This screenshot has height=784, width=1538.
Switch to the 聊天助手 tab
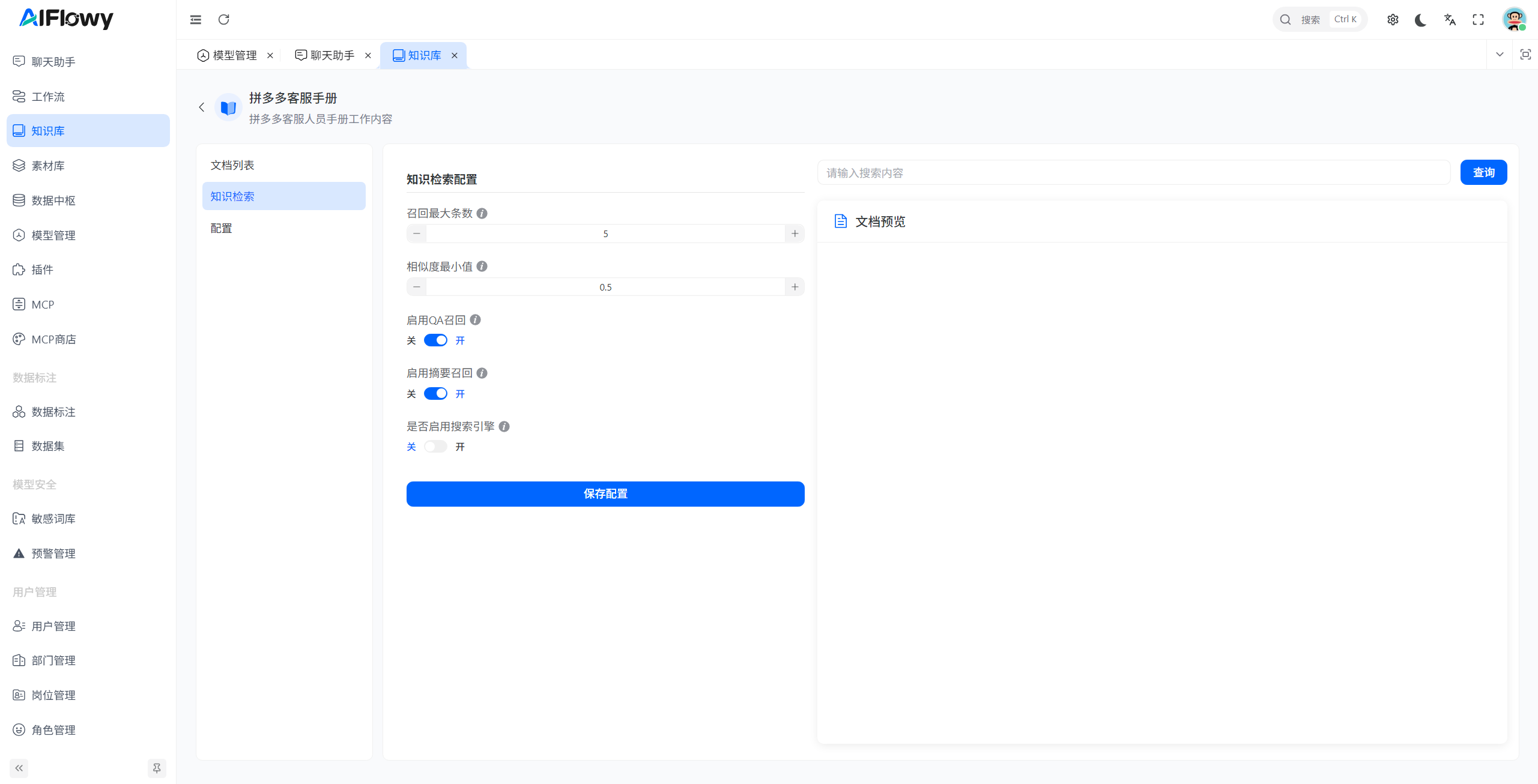click(332, 55)
